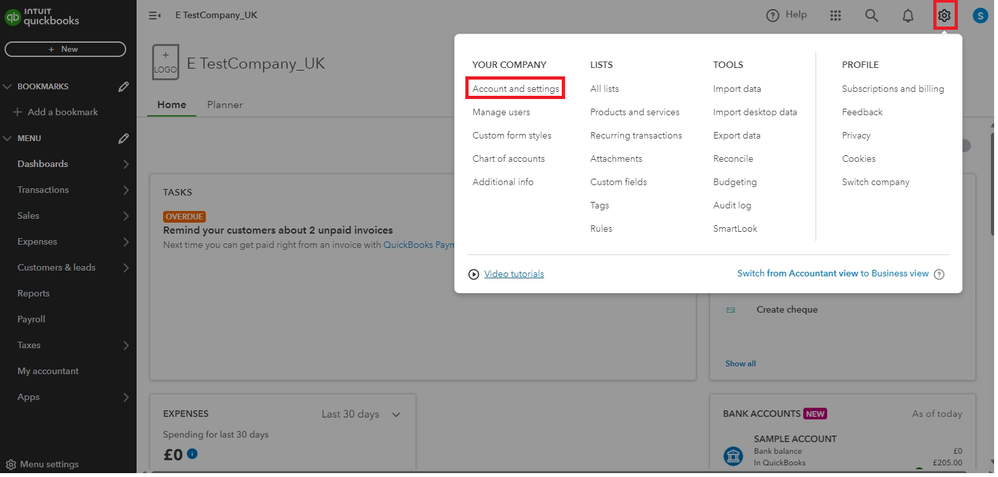
Task: Select Recurring transactions
Action: (x=636, y=136)
